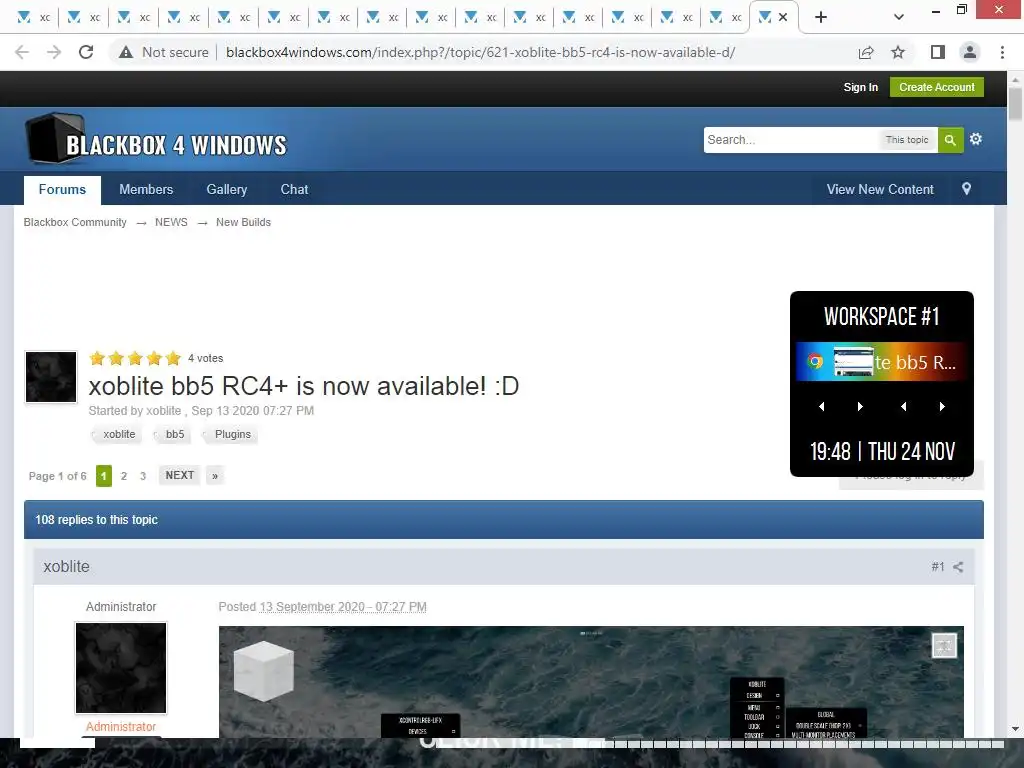Screen dimensions: 1024x768
Task: Click the address bar URL
Action: [481, 52]
